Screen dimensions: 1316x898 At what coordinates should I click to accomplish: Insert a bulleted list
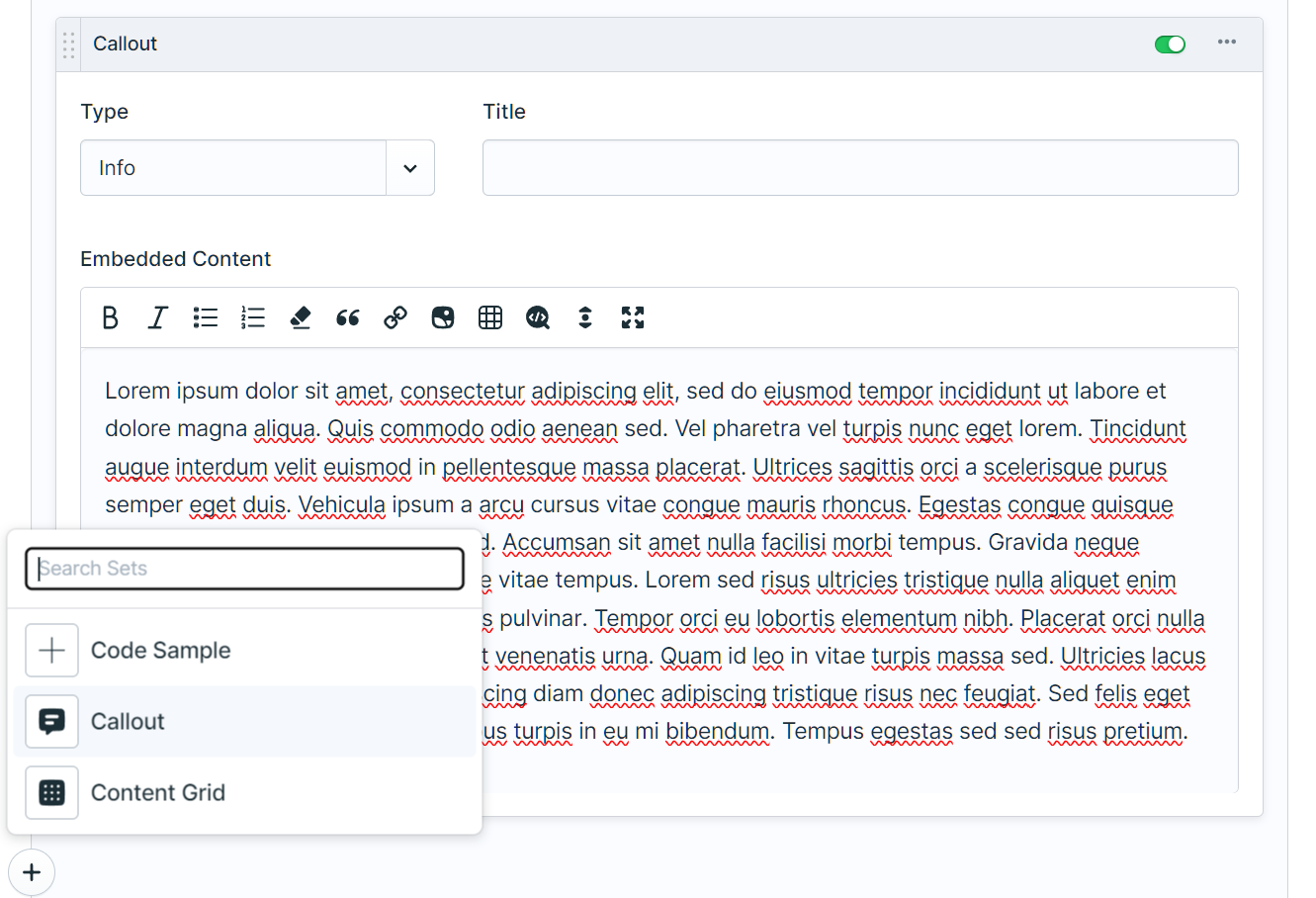[x=206, y=317]
